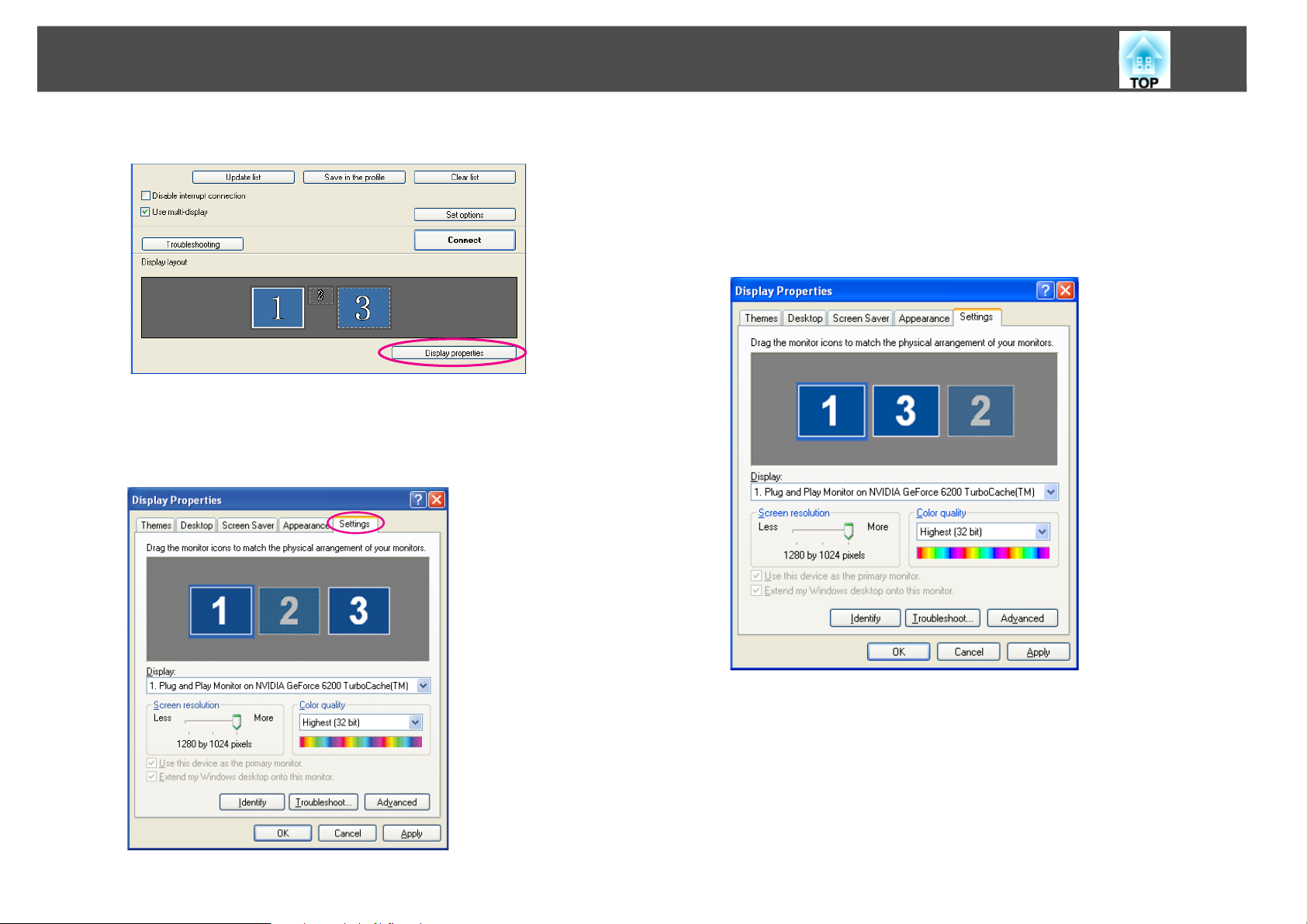Select monitor 1 in Display layout panel
This screenshot has height=924, width=1307.
[278, 308]
